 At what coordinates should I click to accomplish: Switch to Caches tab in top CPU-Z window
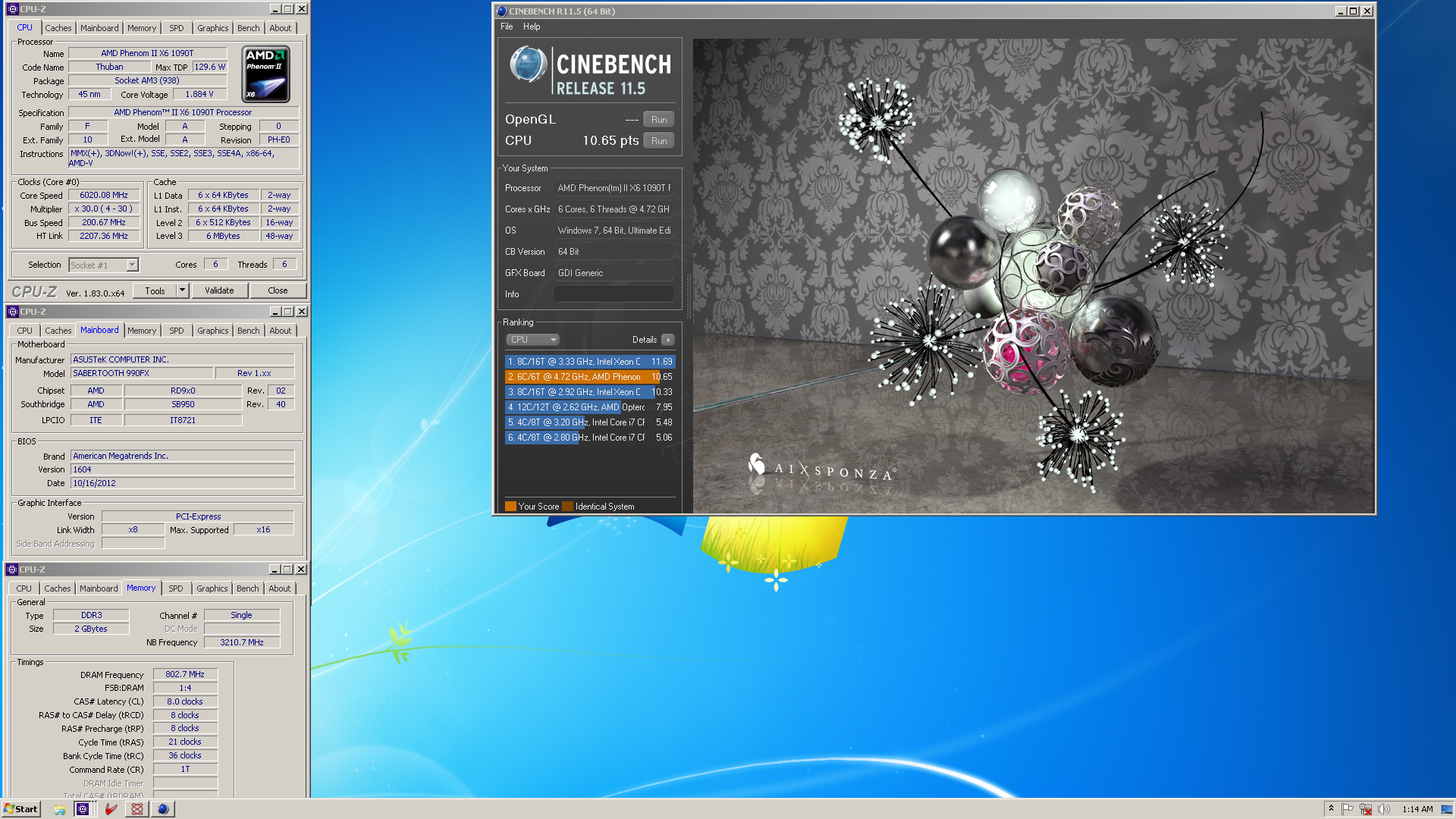click(58, 28)
